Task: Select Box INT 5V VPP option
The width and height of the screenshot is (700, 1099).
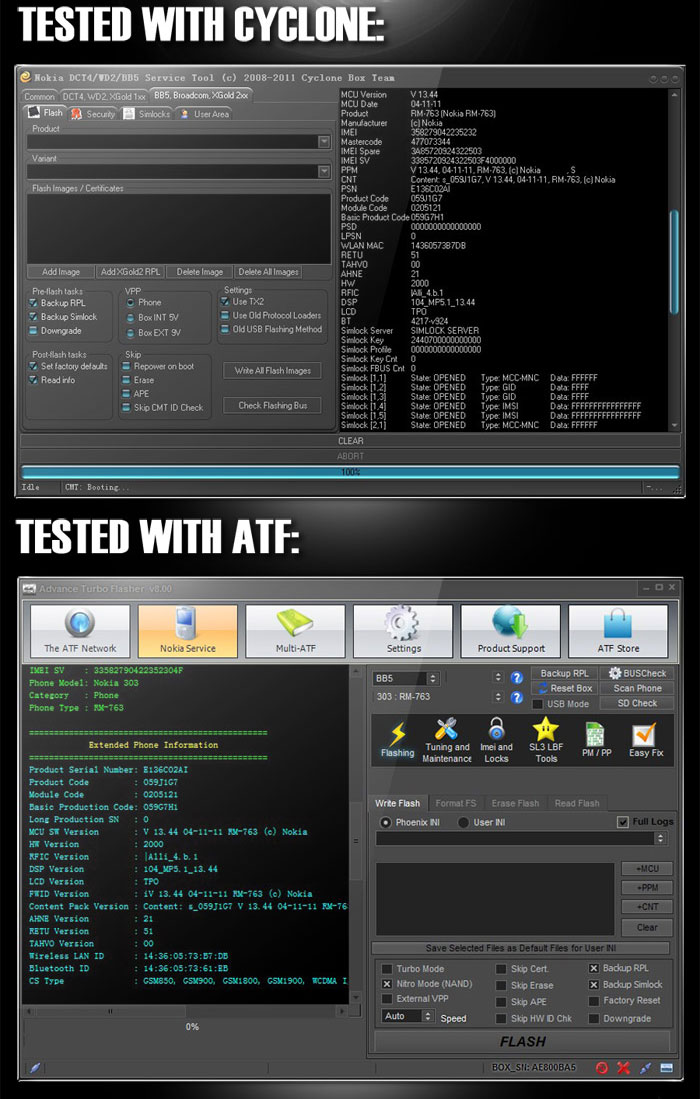Action: [130, 318]
